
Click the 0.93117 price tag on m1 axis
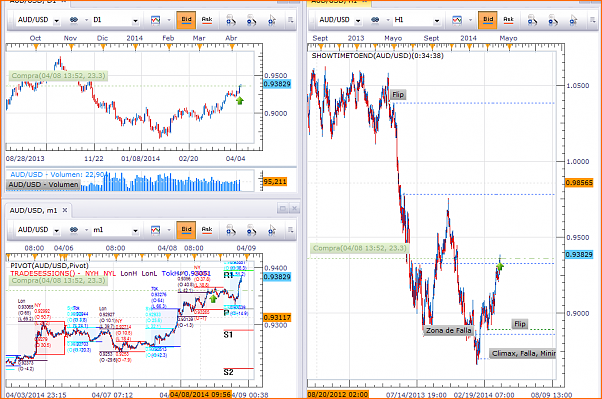tap(277, 318)
